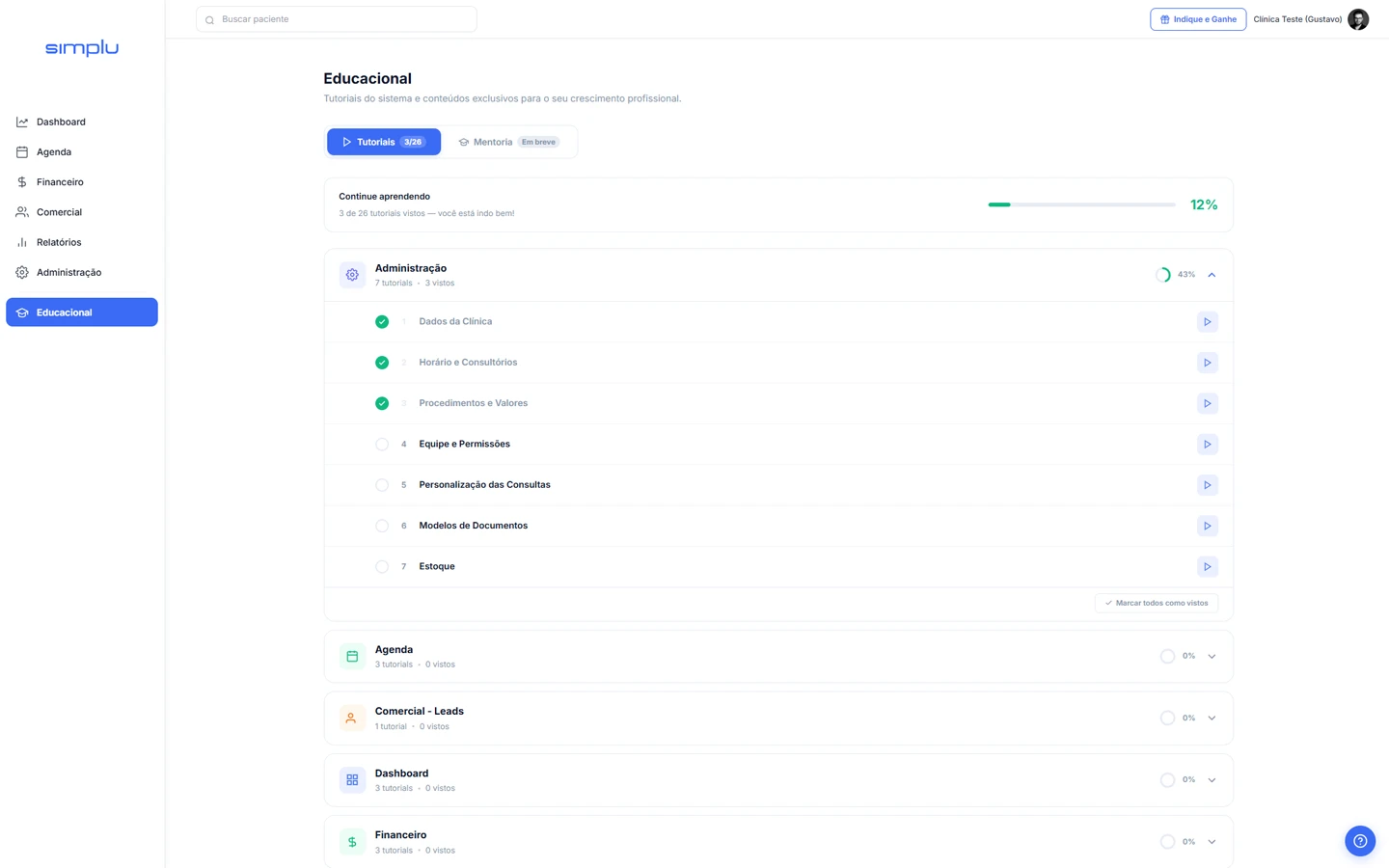
Task: Play the Estoque tutorial video
Action: click(1207, 567)
